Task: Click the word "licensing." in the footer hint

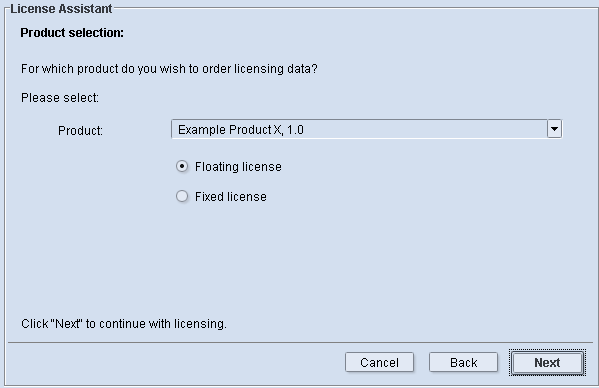Action: (x=200, y=324)
